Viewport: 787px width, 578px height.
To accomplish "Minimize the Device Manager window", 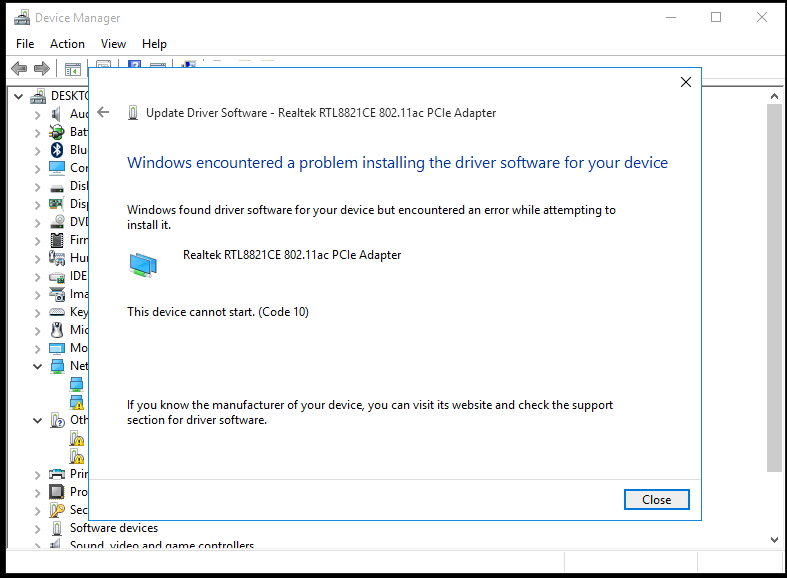I will coord(671,18).
